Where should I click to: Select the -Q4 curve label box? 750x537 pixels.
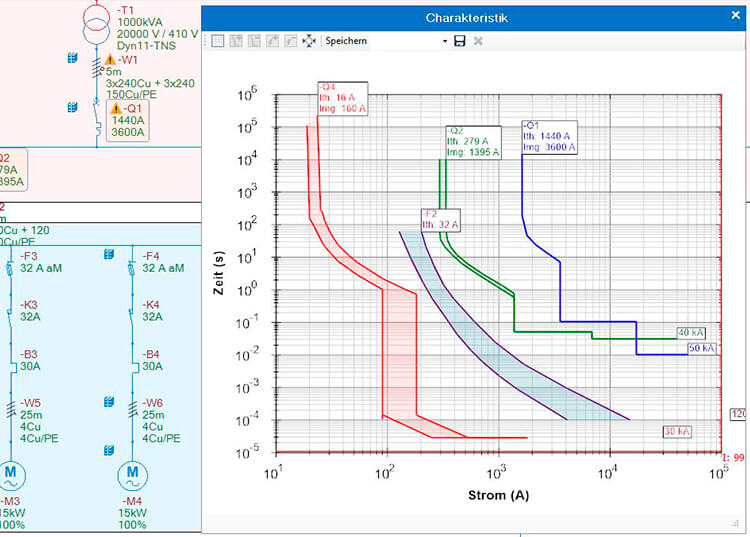(343, 99)
